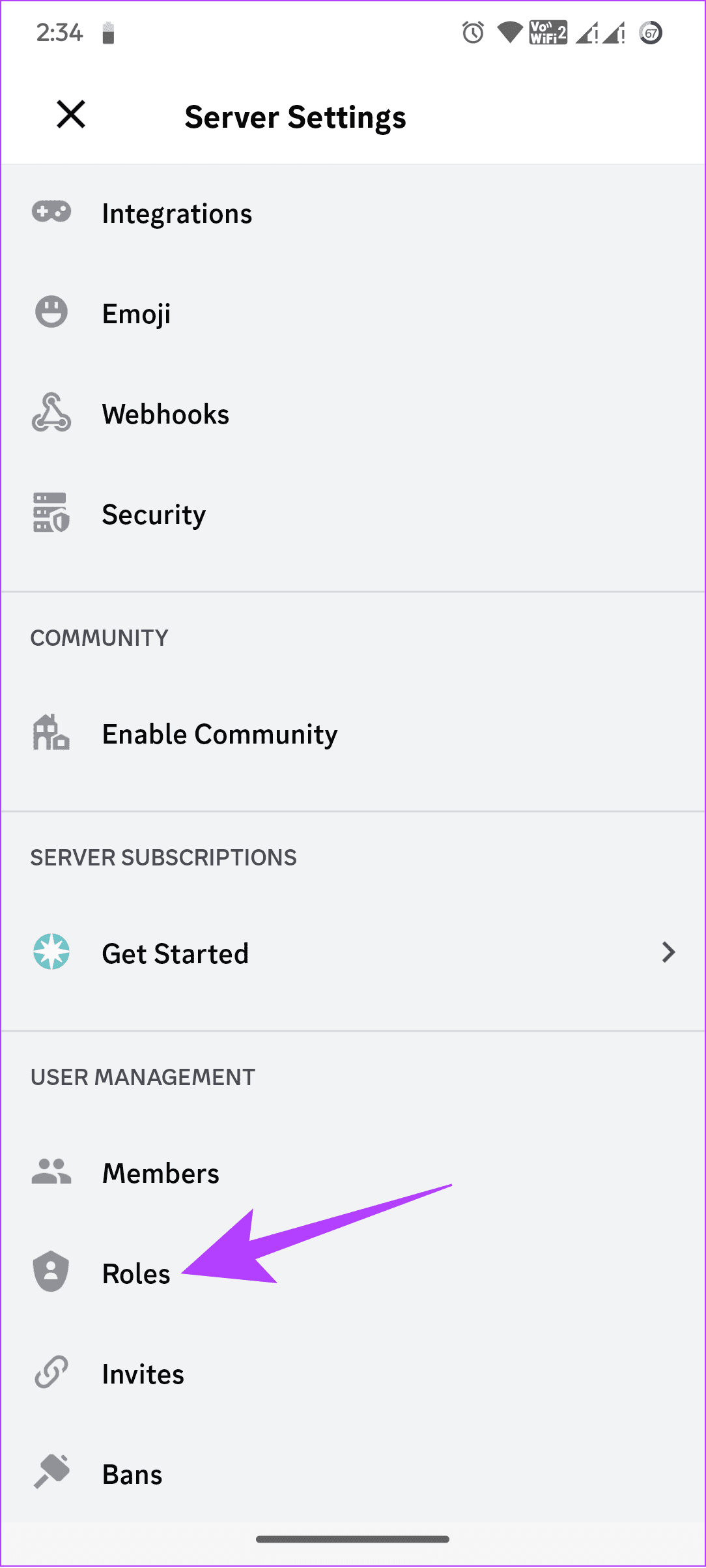Tap the Get Started label
Viewport: 706px width, 1568px height.
[176, 954]
